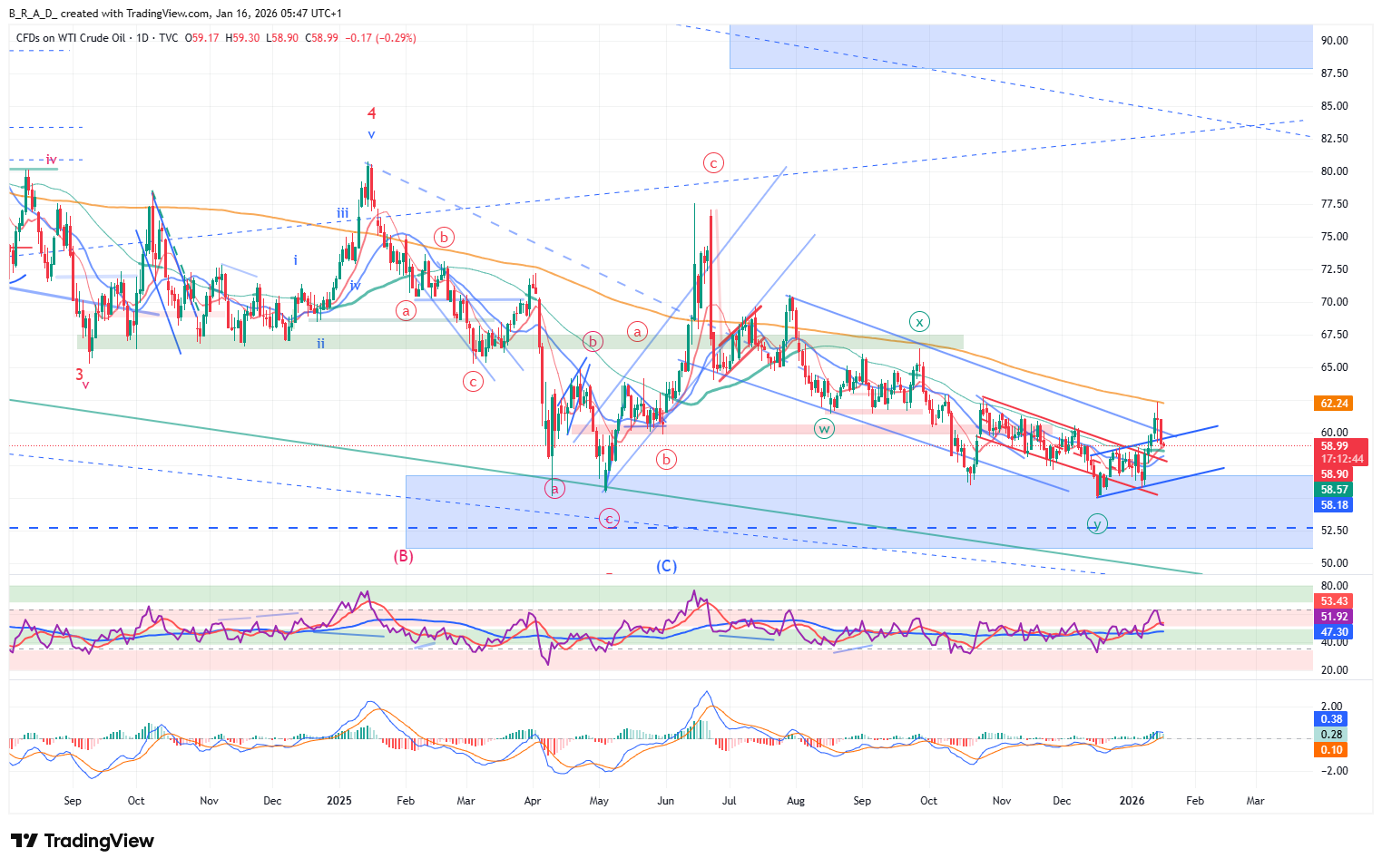Select the green 58.57 price tag
This screenshot has width=1382, height=868.
click(x=1334, y=490)
